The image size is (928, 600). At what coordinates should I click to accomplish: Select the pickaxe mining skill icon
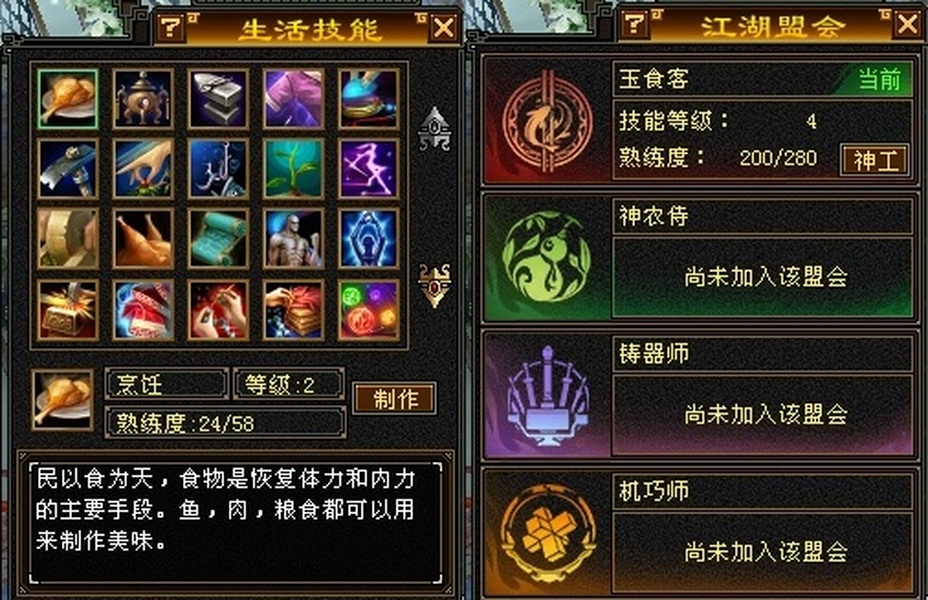pos(67,169)
